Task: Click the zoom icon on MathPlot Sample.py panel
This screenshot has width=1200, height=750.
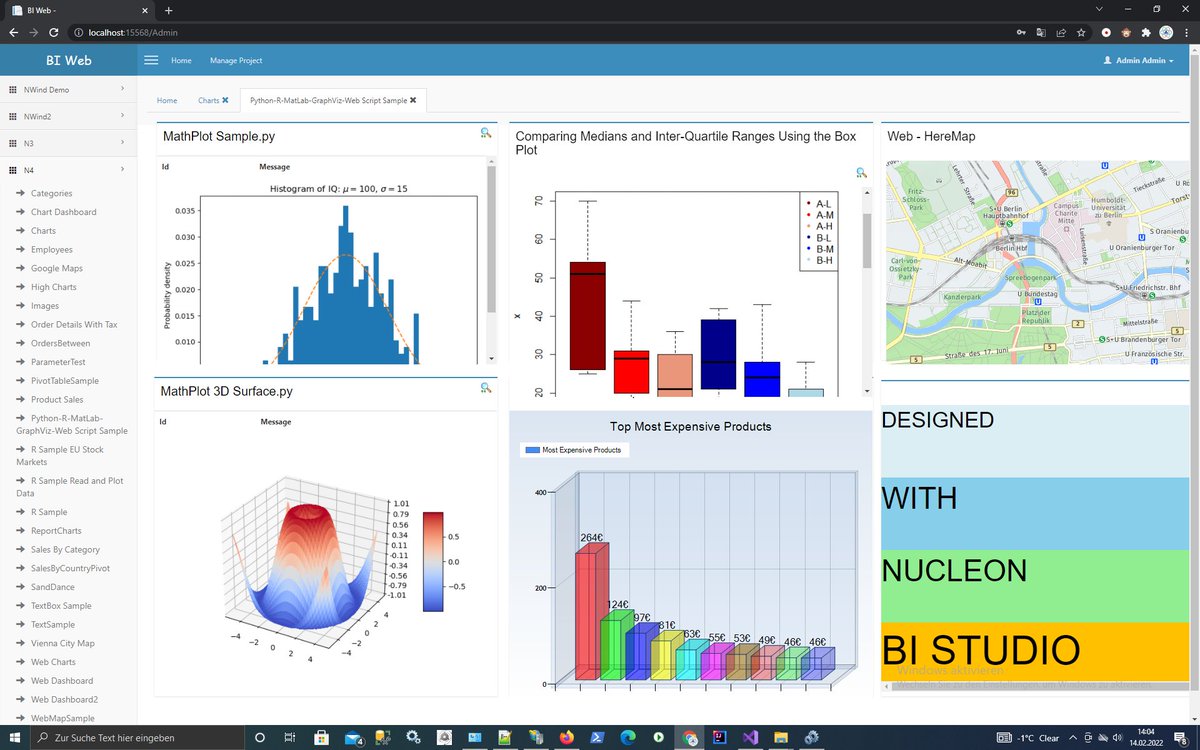Action: [486, 133]
